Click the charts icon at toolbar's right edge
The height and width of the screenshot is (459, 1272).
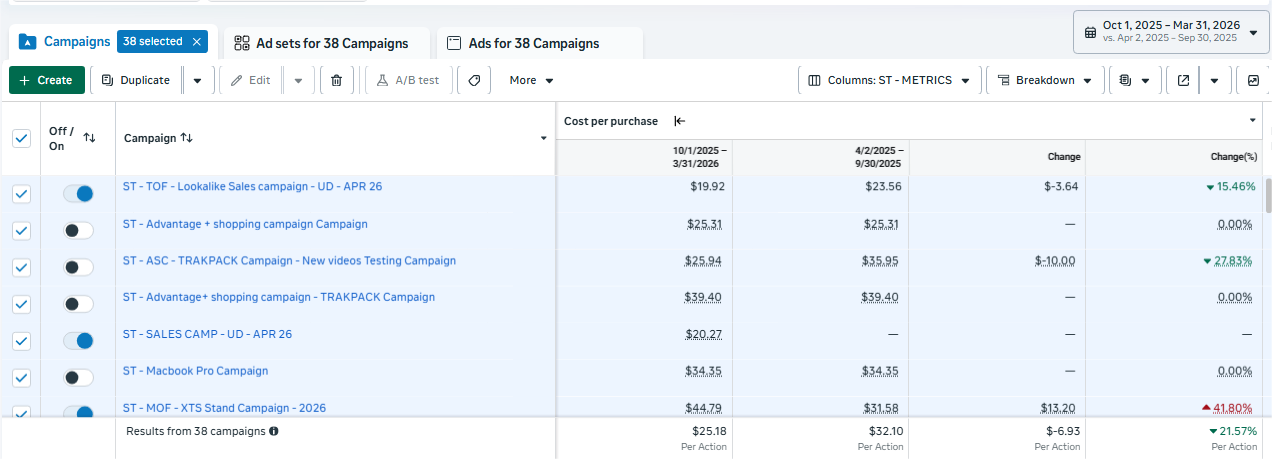1253,80
